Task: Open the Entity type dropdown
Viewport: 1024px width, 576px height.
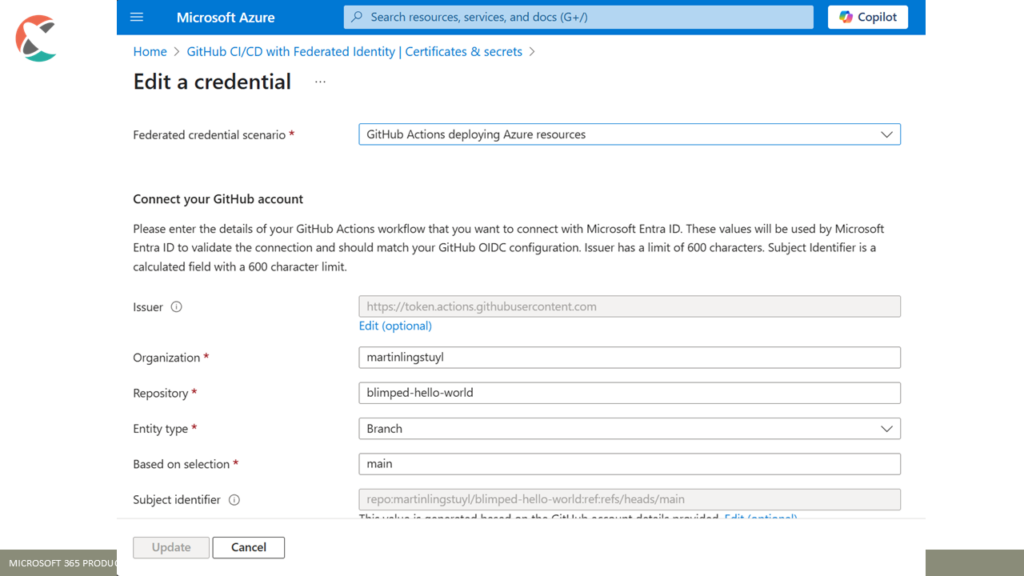Action: (x=630, y=428)
